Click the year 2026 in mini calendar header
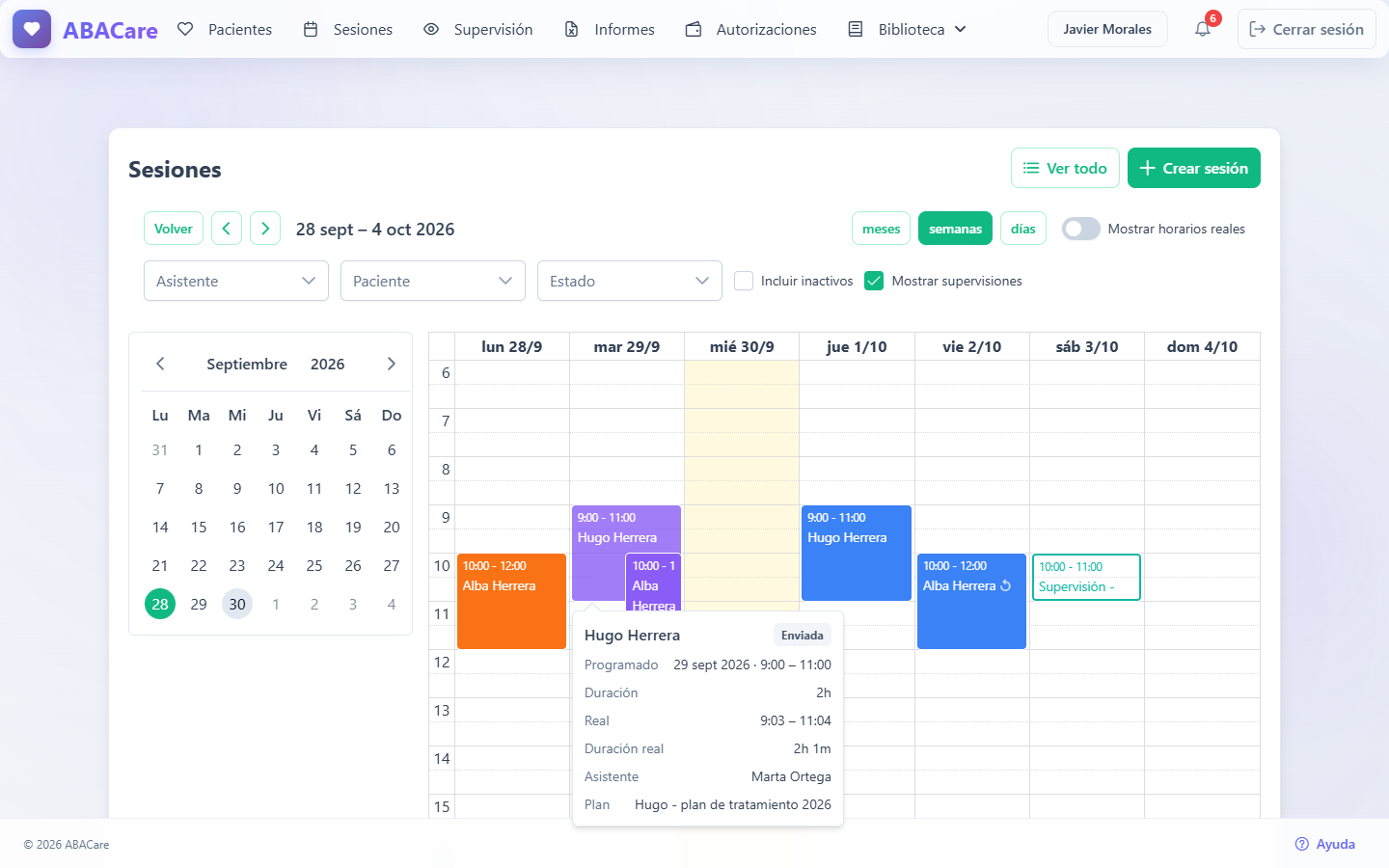This screenshot has width=1389, height=868. (328, 364)
